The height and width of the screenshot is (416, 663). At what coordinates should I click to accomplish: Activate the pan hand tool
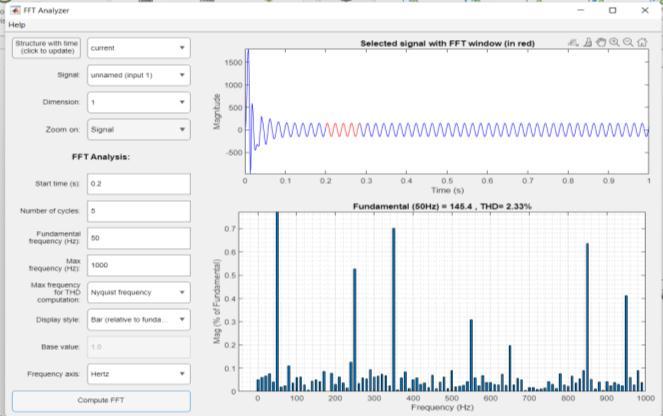(601, 42)
